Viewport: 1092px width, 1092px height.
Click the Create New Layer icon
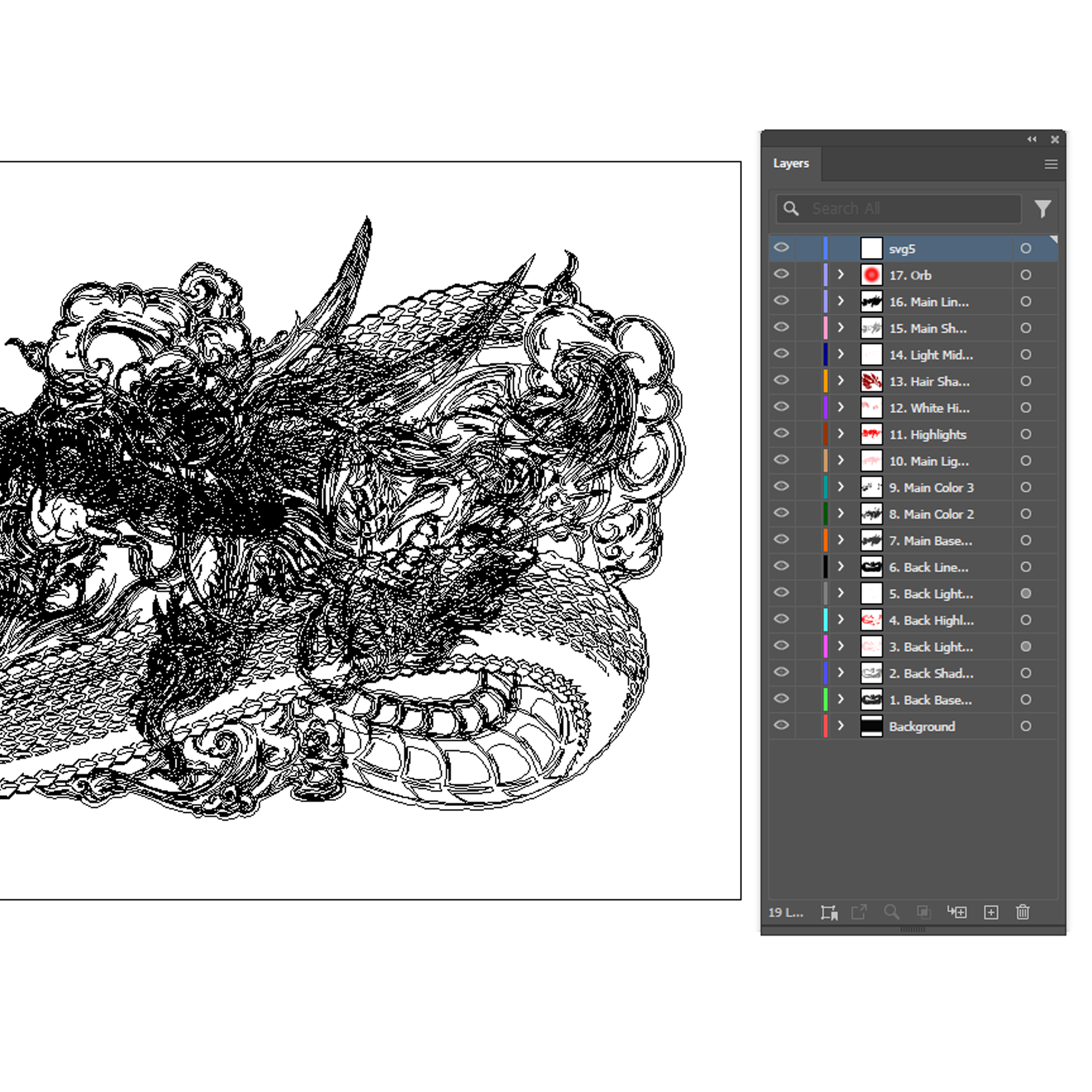(x=991, y=912)
